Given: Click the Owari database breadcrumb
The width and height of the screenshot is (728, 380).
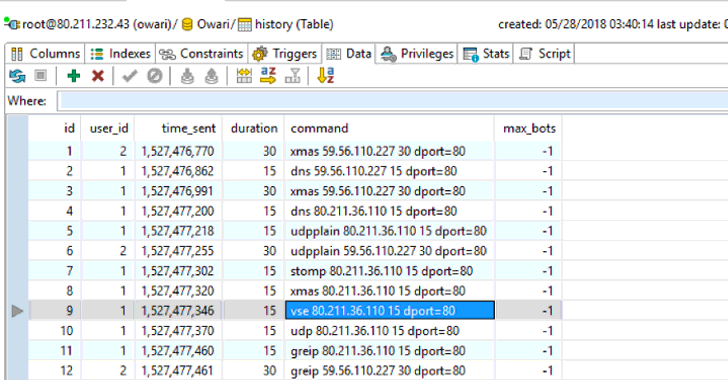Looking at the screenshot, I should point(214,24).
